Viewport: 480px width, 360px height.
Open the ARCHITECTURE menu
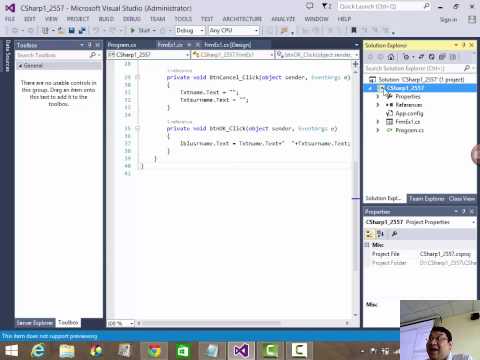tap(242, 19)
